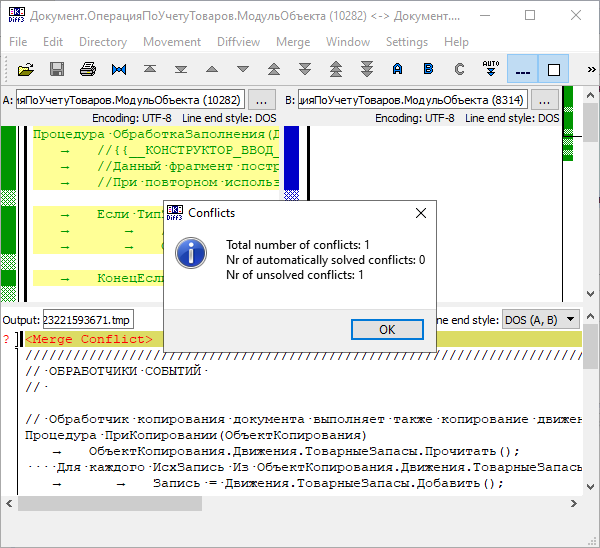The height and width of the screenshot is (548, 600).
Task: Select lines from C button
Action: (460, 69)
